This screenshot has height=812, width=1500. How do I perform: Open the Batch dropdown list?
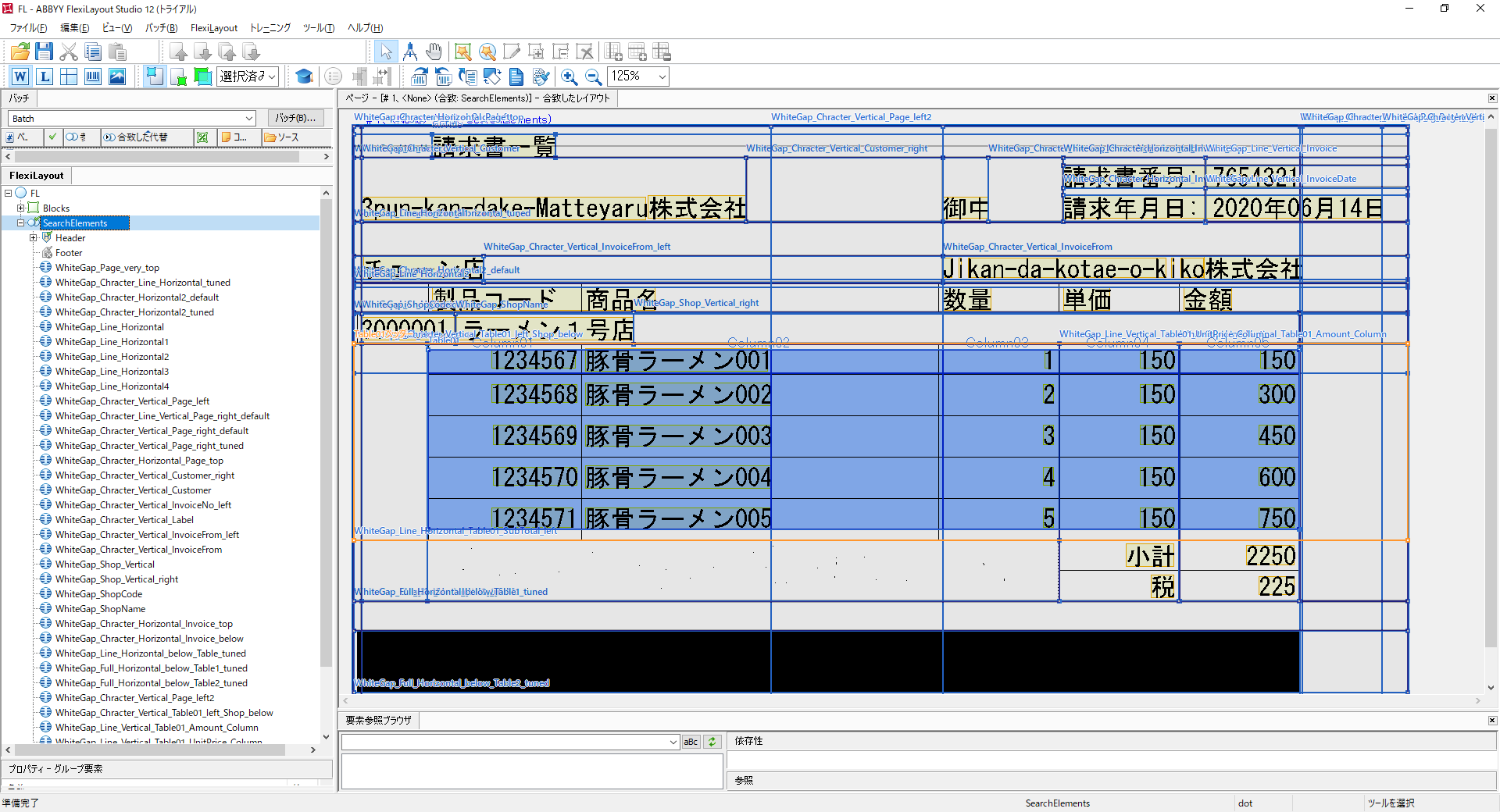coord(249,119)
